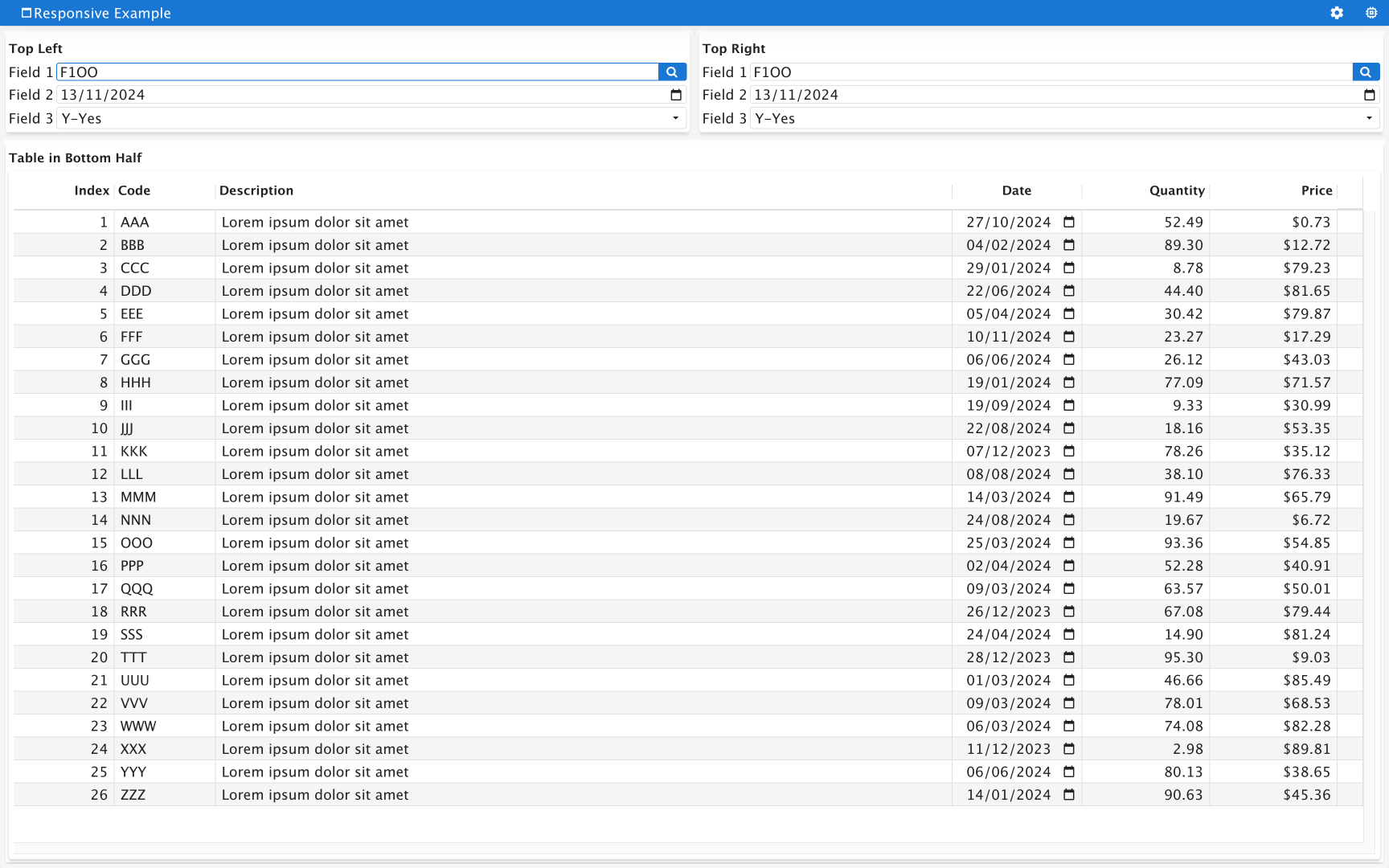Click the search icon in Top Right Field 1
The image size is (1389, 868).
point(1366,72)
